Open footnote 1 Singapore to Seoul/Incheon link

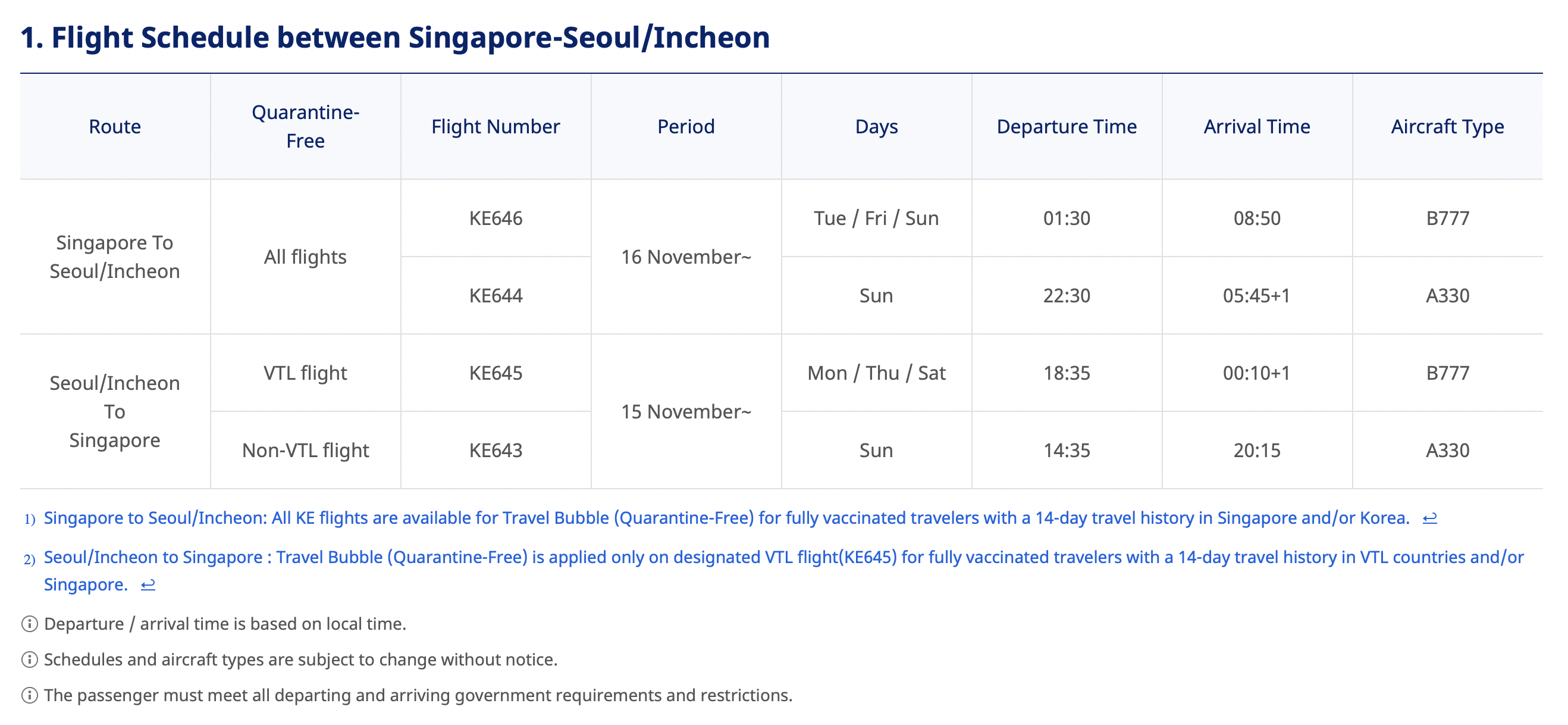pyautogui.click(x=727, y=518)
